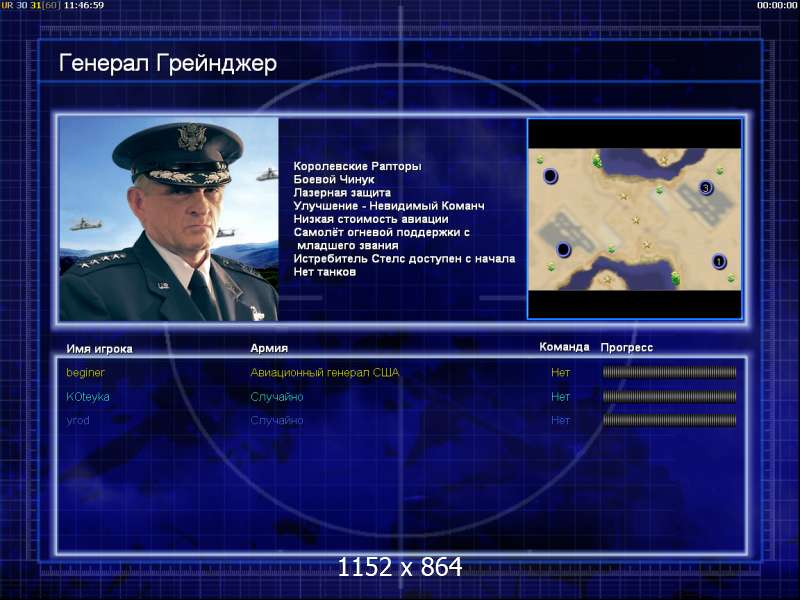Click the "Боевой Чинук" line

[334, 180]
